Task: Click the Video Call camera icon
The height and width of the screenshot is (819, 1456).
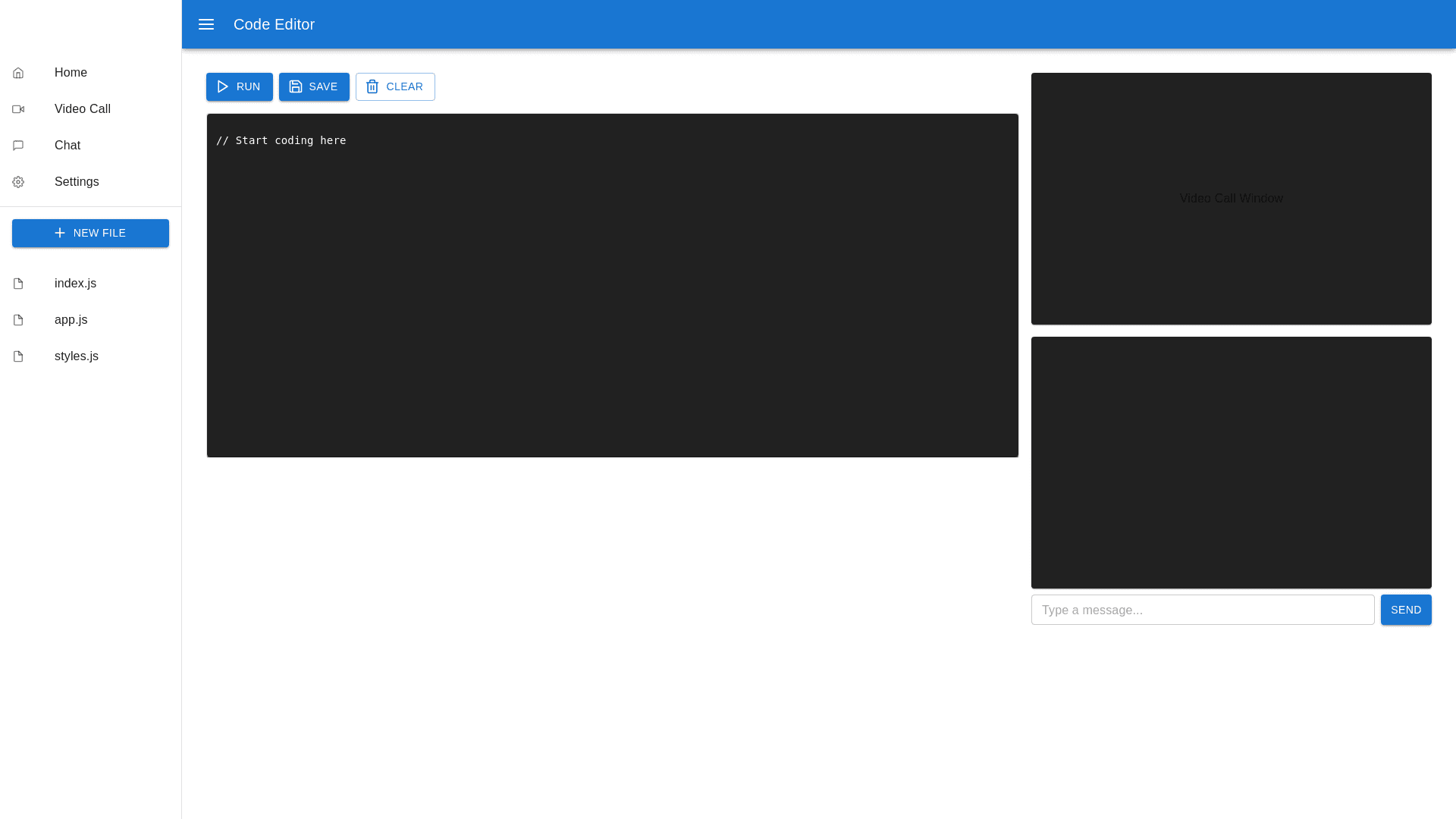Action: (18, 109)
